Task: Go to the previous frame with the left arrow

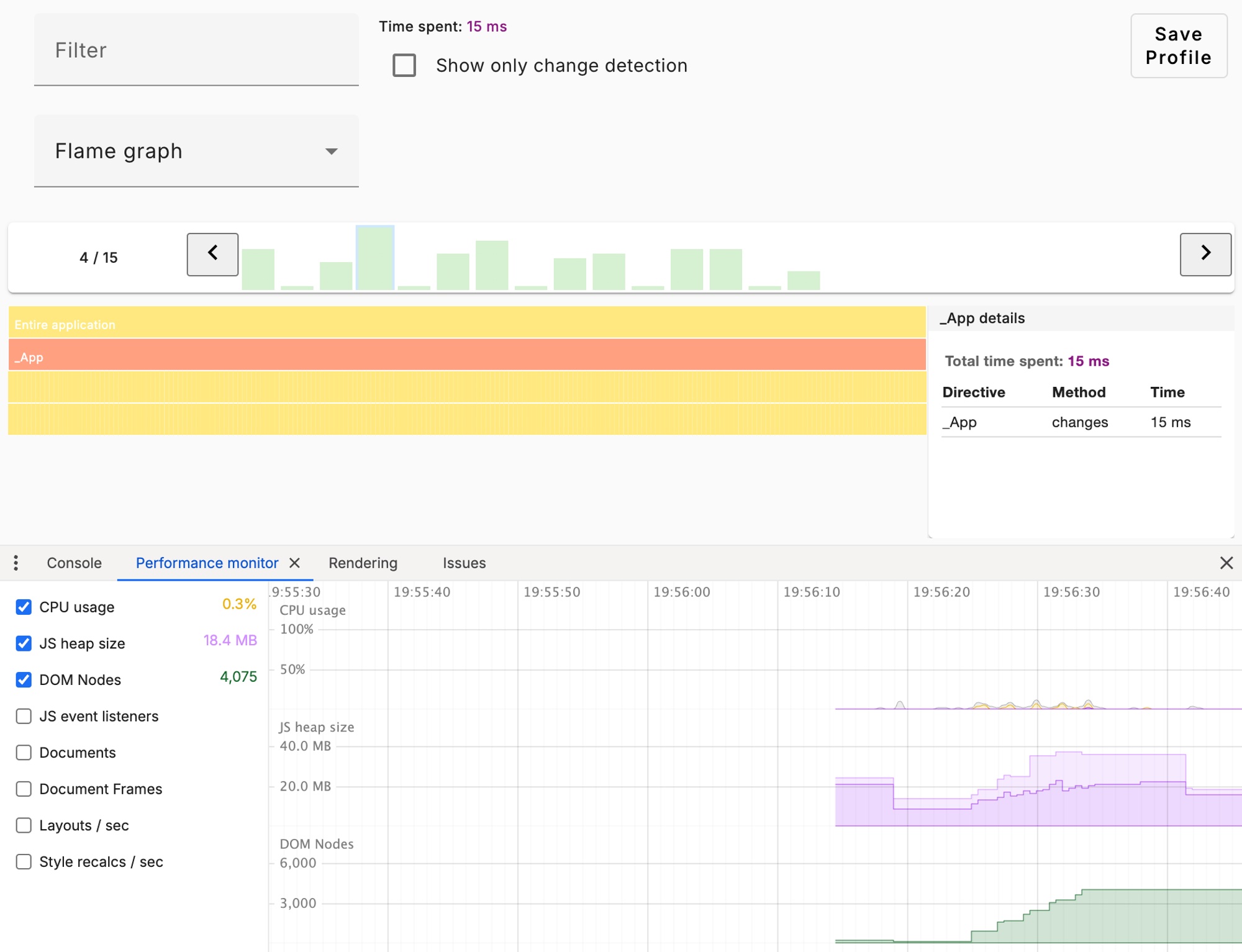Action: point(212,254)
